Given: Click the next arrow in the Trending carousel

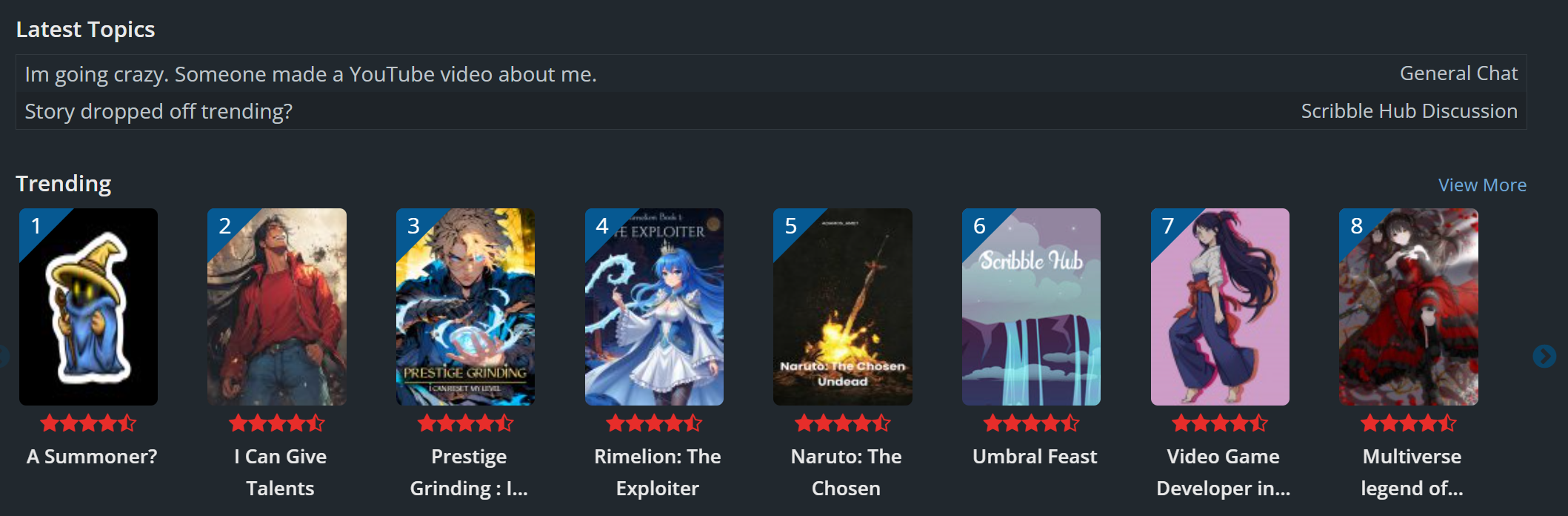Looking at the screenshot, I should click(x=1544, y=357).
